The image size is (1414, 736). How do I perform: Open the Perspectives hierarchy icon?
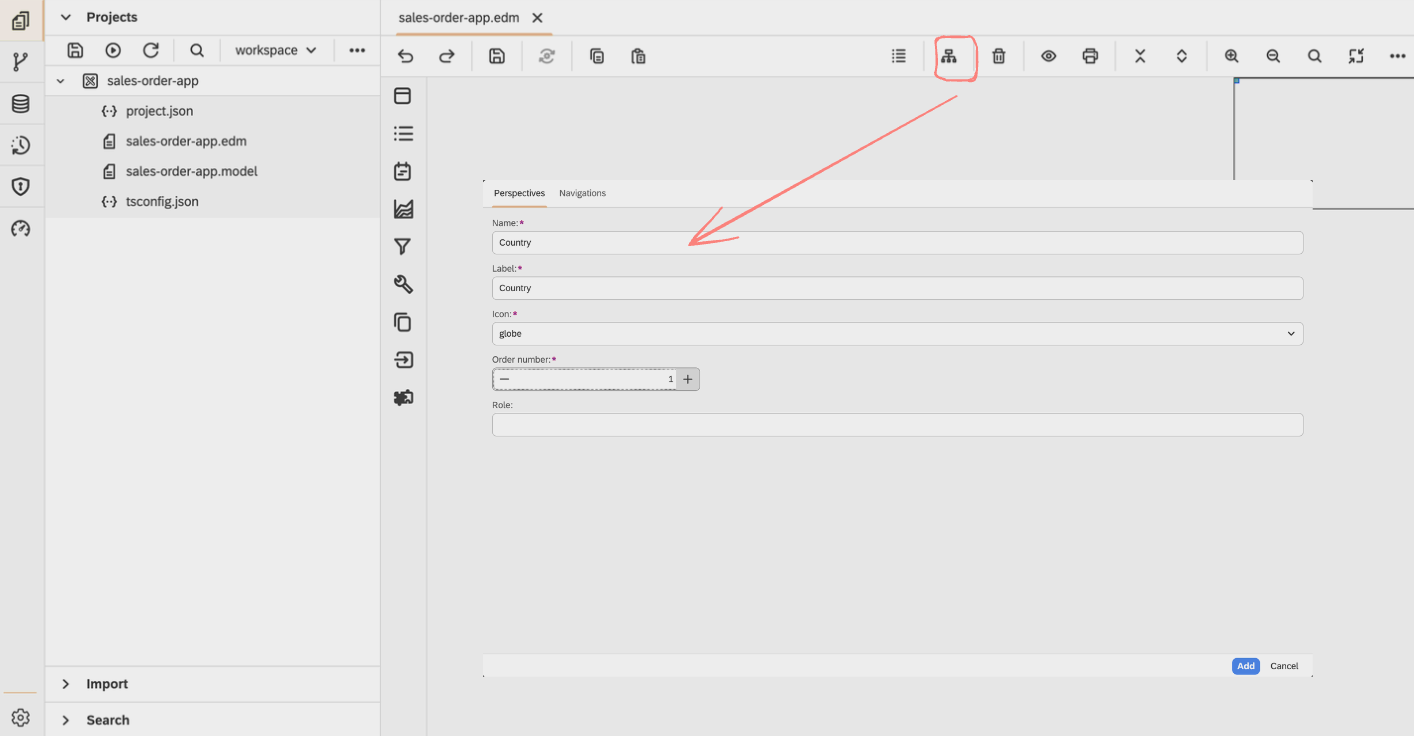(949, 56)
